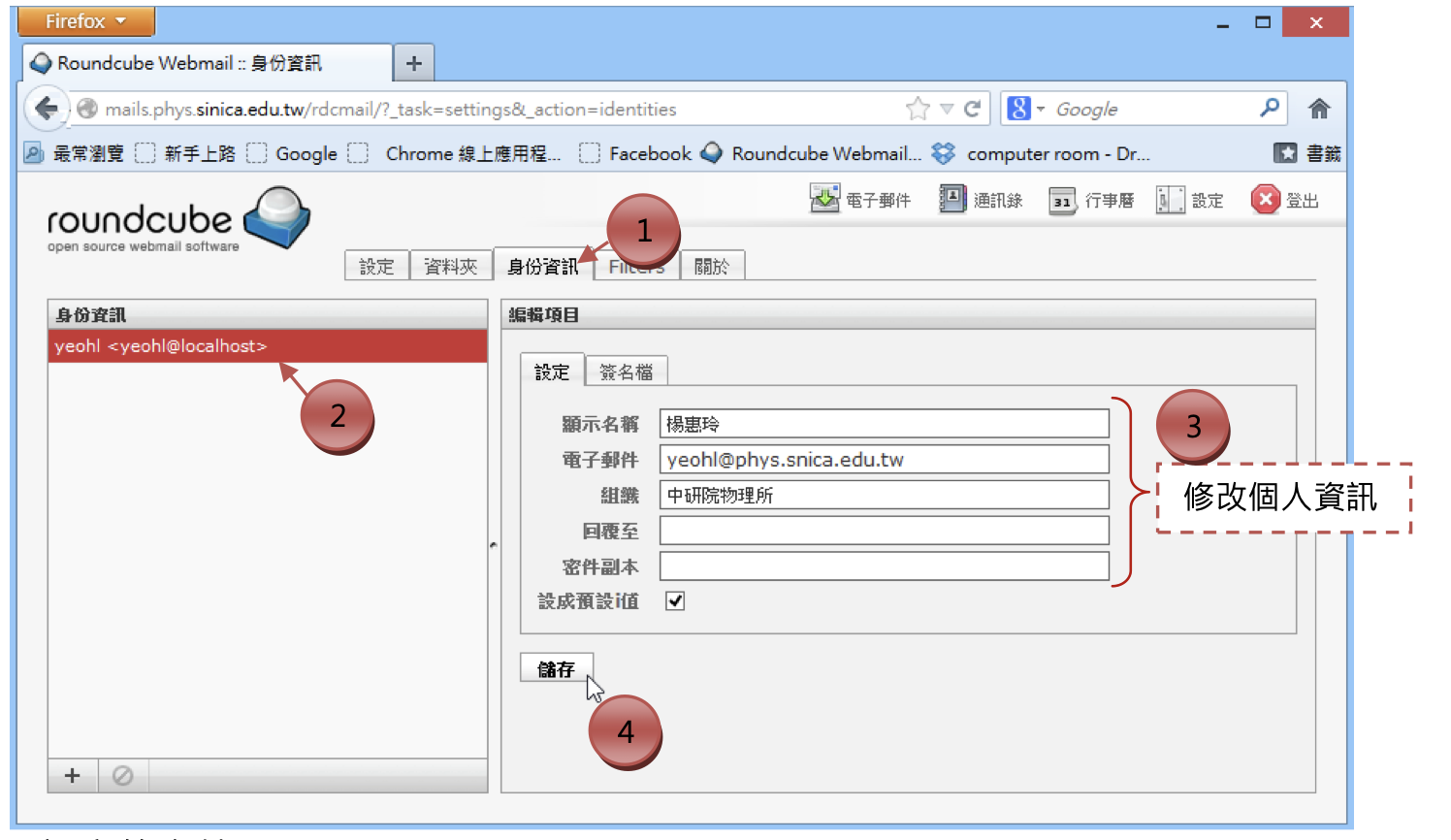Open the Facebook bookmark link

point(650,153)
